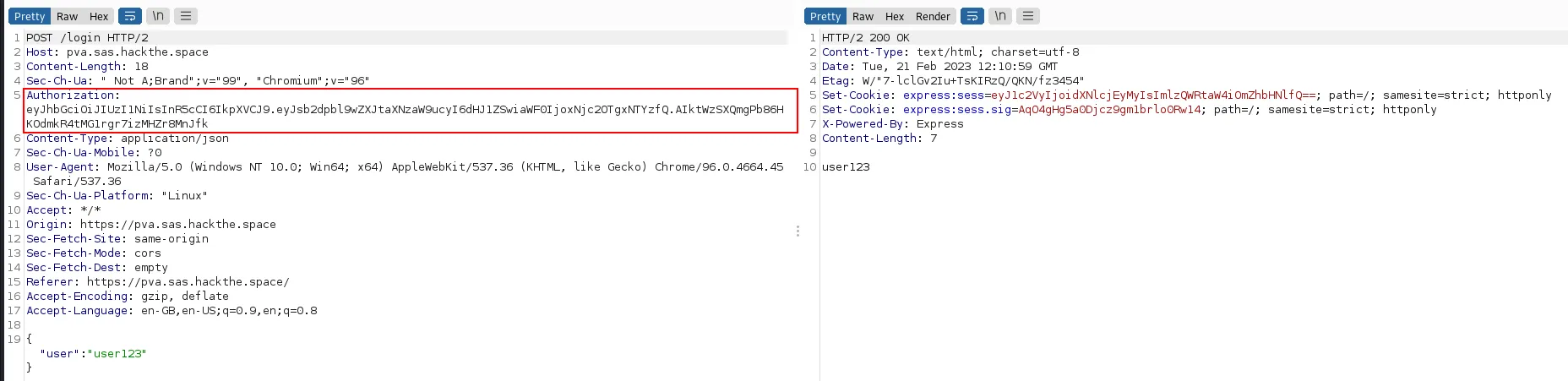Click the POST /login HTTP/2 request line
1568x381 pixels.
pyautogui.click(x=87, y=38)
